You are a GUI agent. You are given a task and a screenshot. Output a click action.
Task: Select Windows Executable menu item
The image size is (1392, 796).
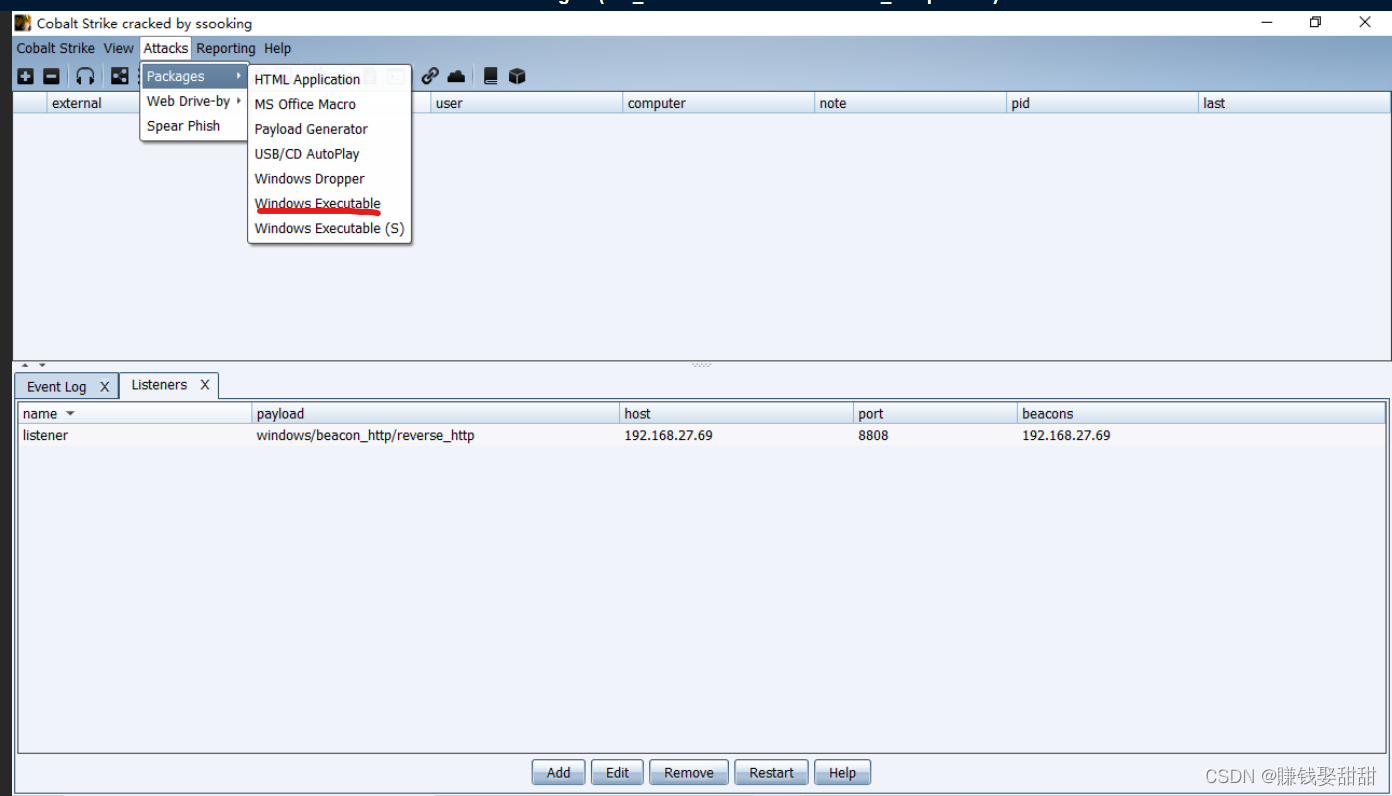329,204
